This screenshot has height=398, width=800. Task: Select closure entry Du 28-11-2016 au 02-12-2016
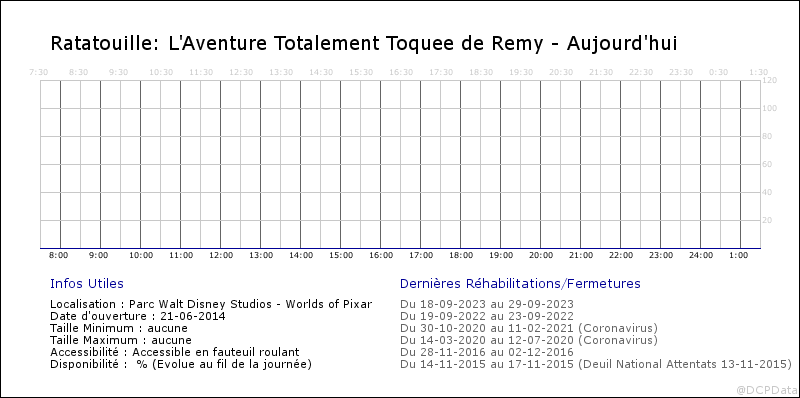pyautogui.click(x=487, y=352)
